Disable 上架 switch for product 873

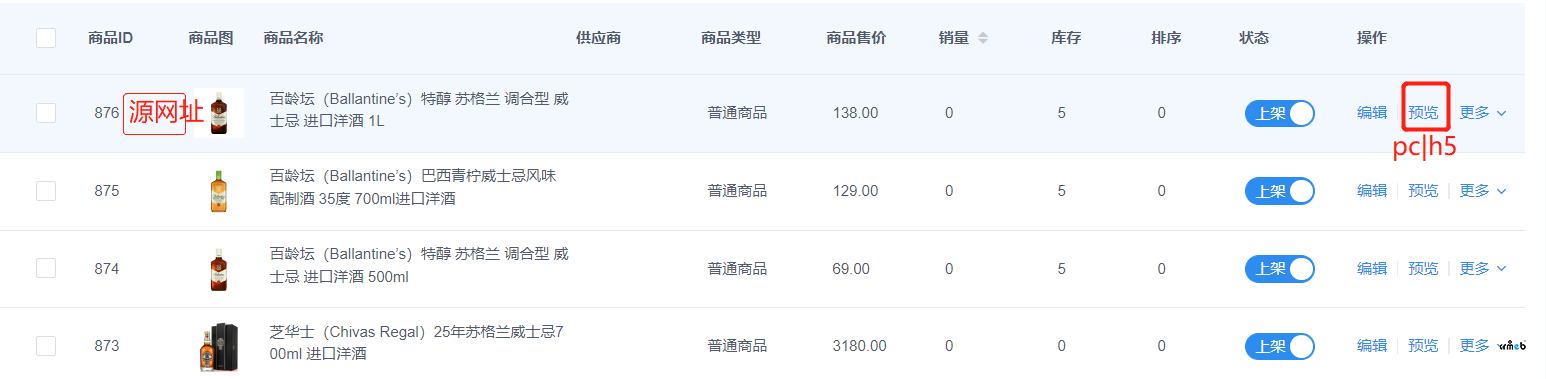[x=1279, y=347]
